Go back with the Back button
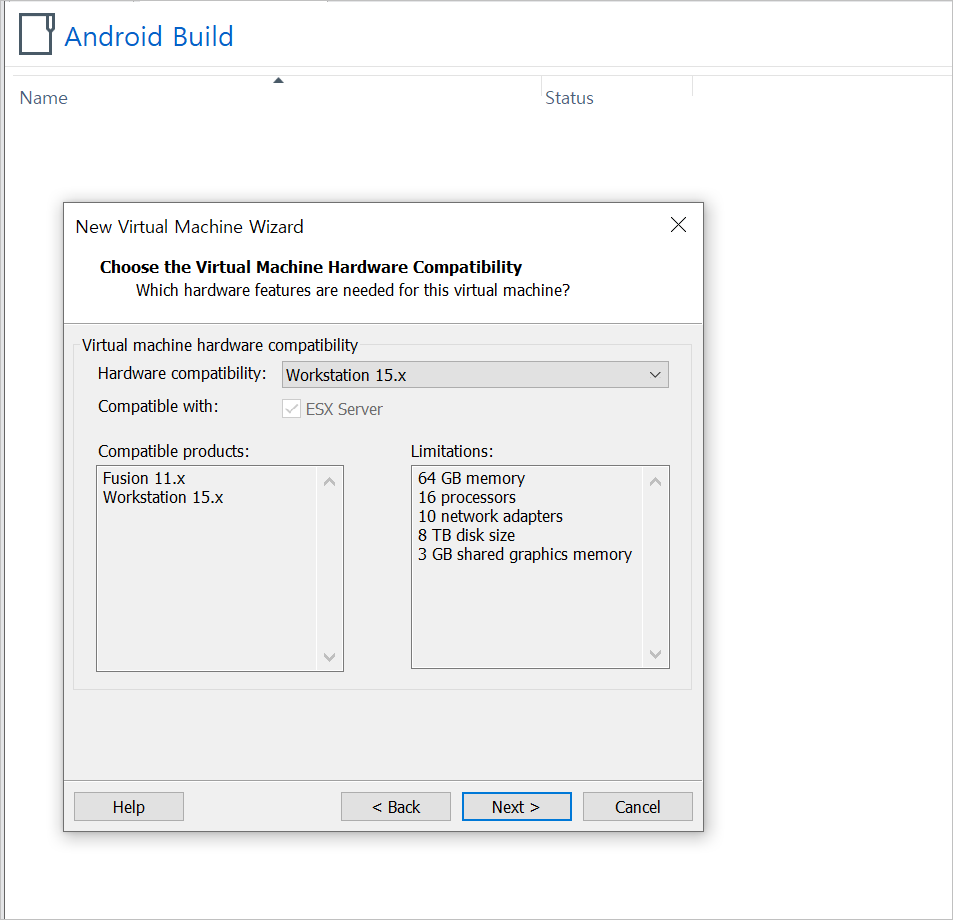The width and height of the screenshot is (953, 920). point(396,806)
